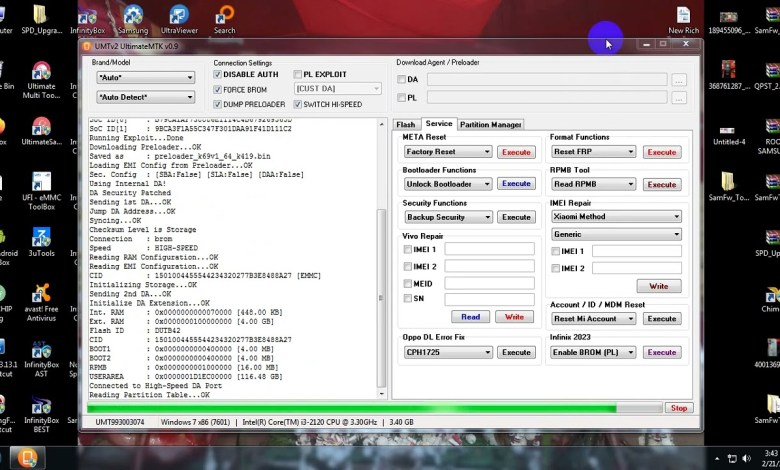The height and width of the screenshot is (470, 780).
Task: Click the Vivo Repair SN input field
Action: pos(489,299)
